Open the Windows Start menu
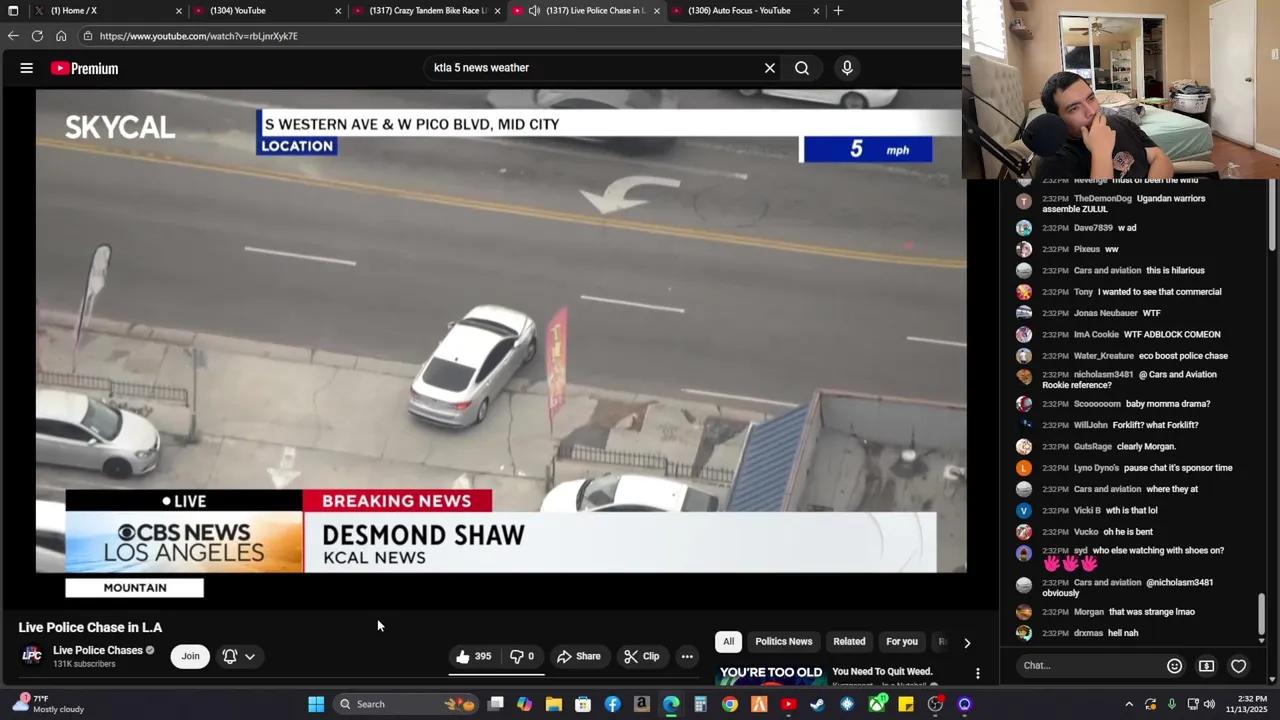This screenshot has width=1280, height=720. [x=316, y=704]
